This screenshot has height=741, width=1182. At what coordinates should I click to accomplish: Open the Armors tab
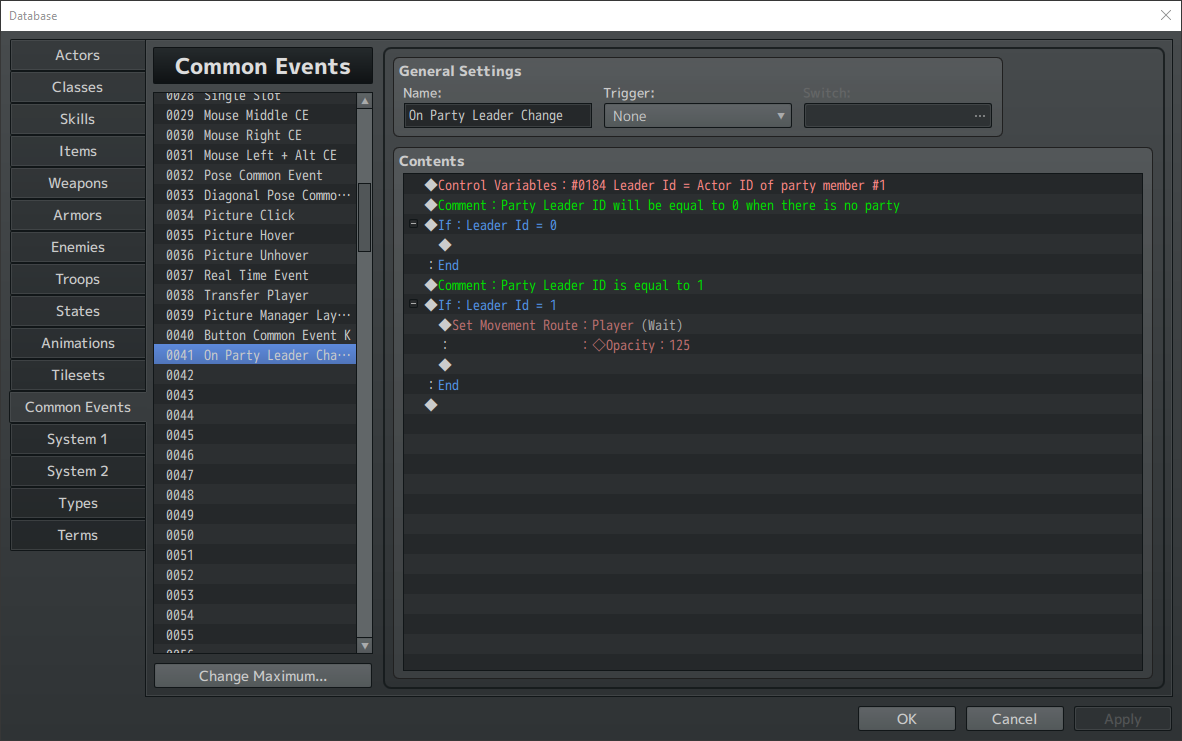point(78,215)
